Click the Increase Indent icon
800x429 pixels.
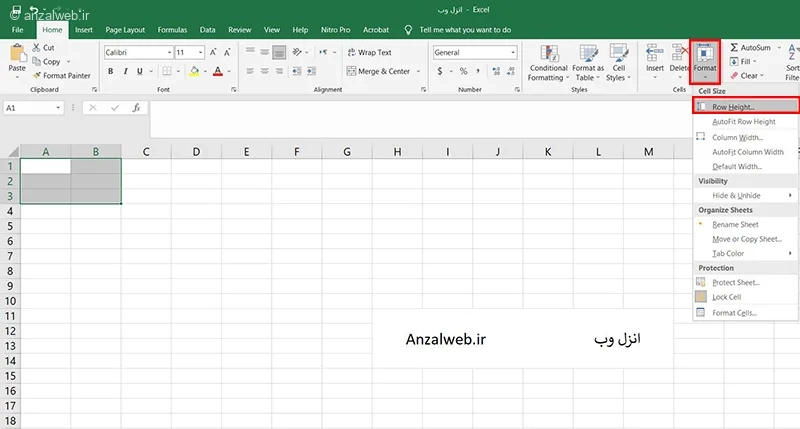(x=311, y=71)
